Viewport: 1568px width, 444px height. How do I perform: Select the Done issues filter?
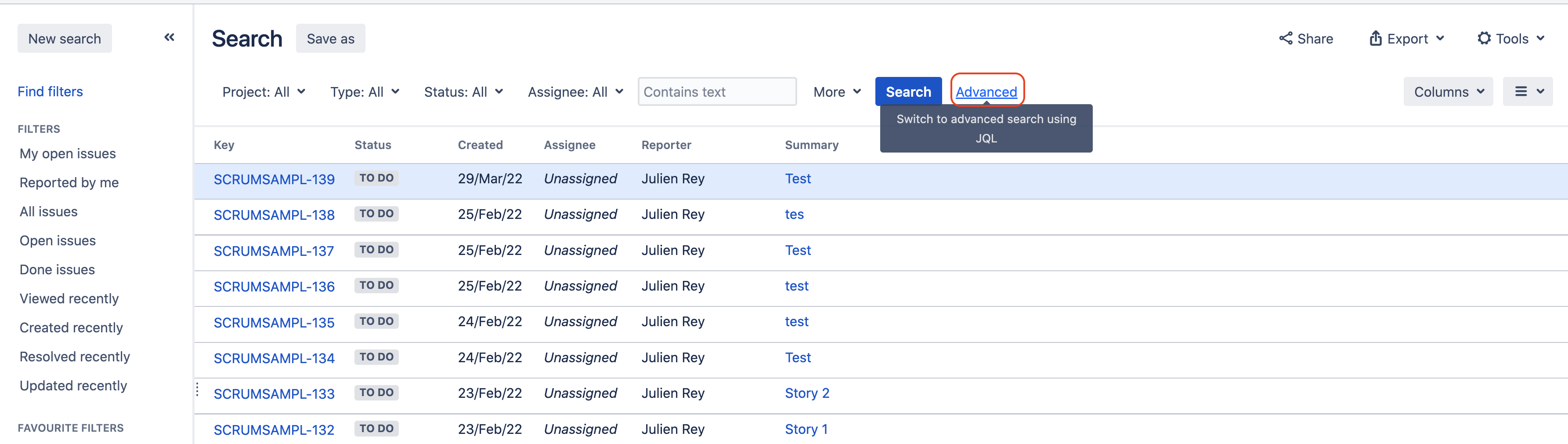tap(57, 270)
